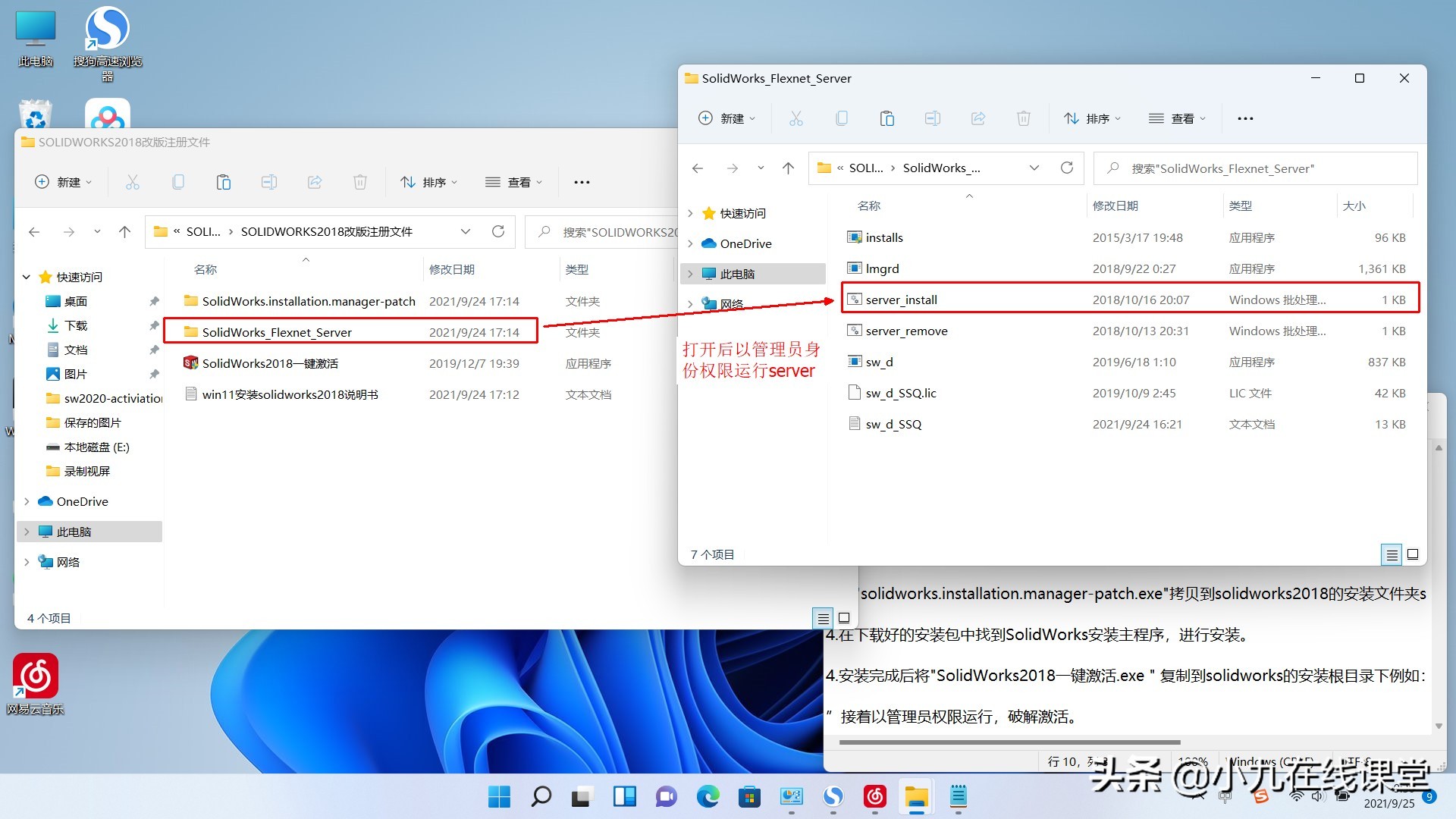The height and width of the screenshot is (819, 1456).
Task: Click the address bar refresh icon
Action: pos(1067,168)
